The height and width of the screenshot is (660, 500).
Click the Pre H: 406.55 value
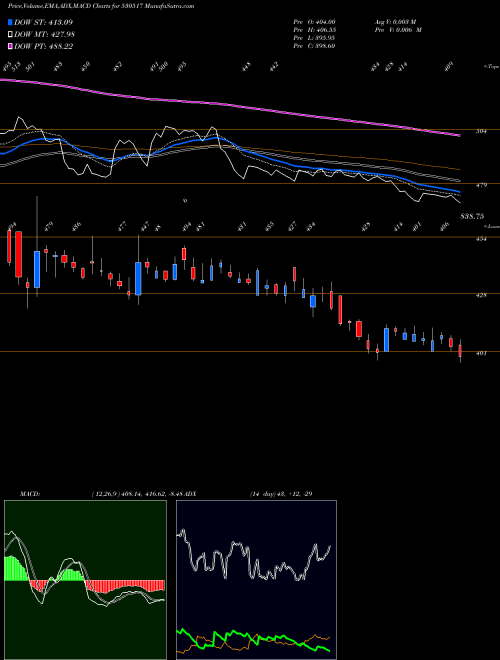click(314, 30)
